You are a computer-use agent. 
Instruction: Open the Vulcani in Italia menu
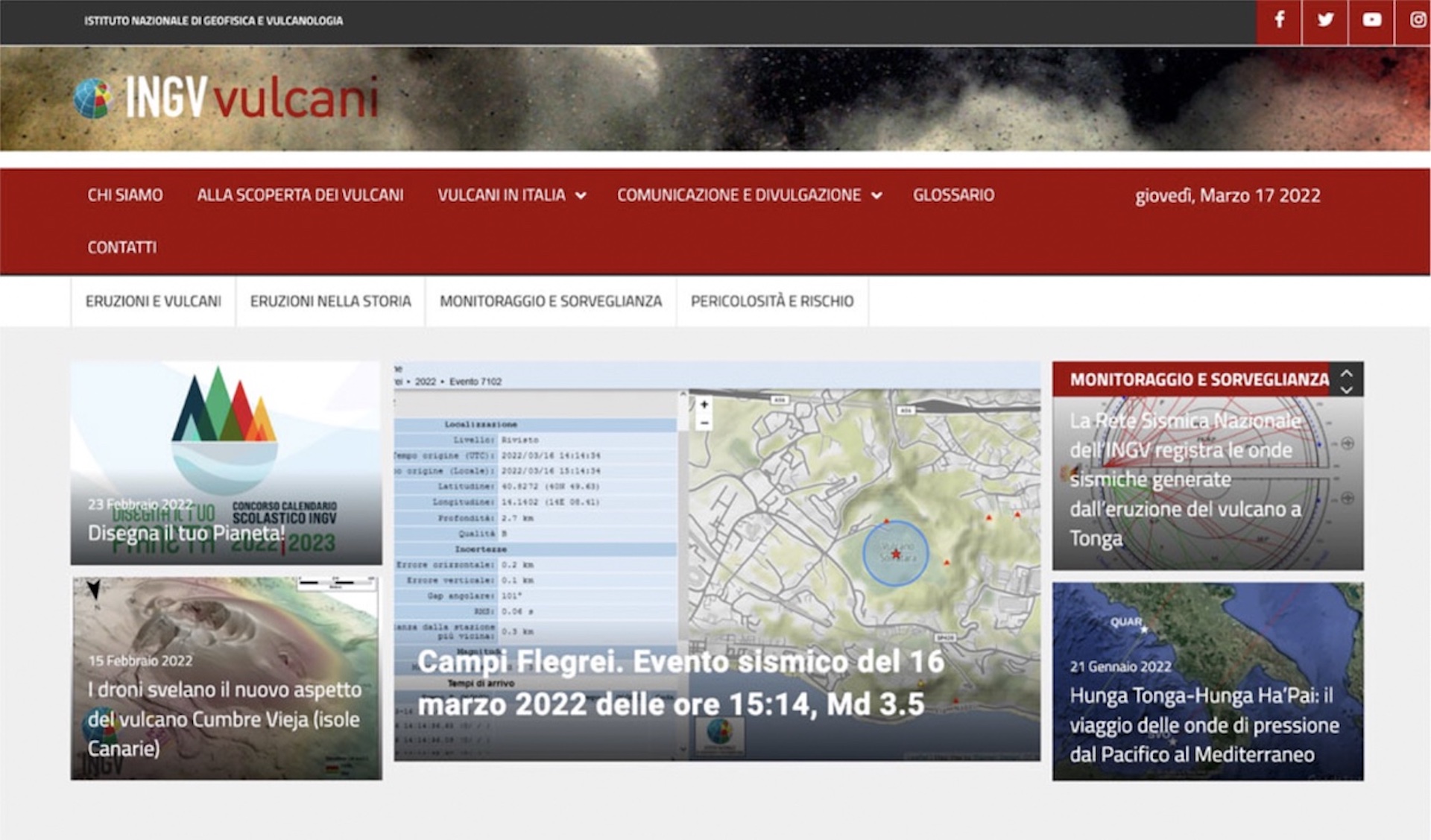point(502,195)
